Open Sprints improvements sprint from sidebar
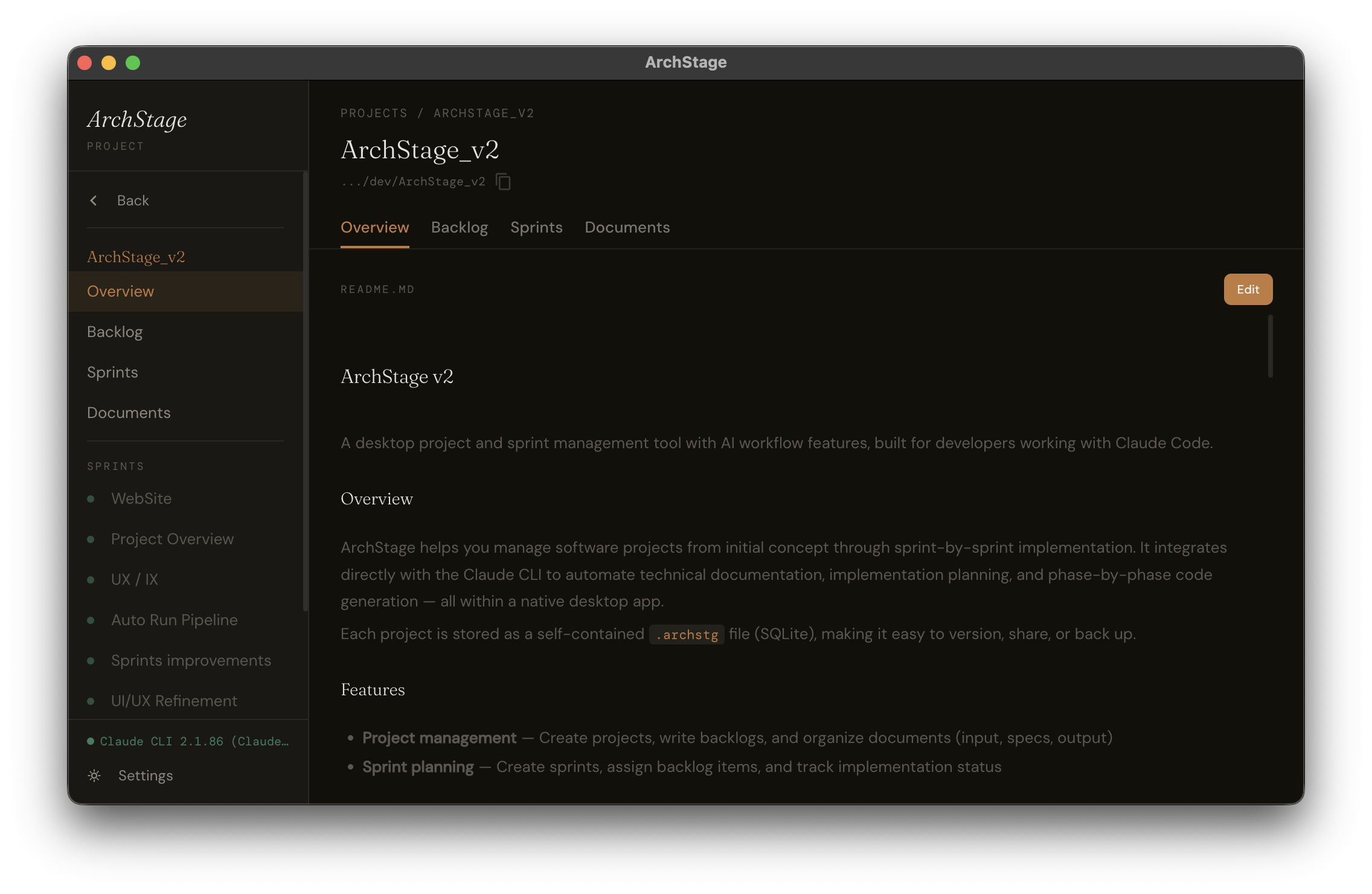The image size is (1372, 894). pos(191,660)
